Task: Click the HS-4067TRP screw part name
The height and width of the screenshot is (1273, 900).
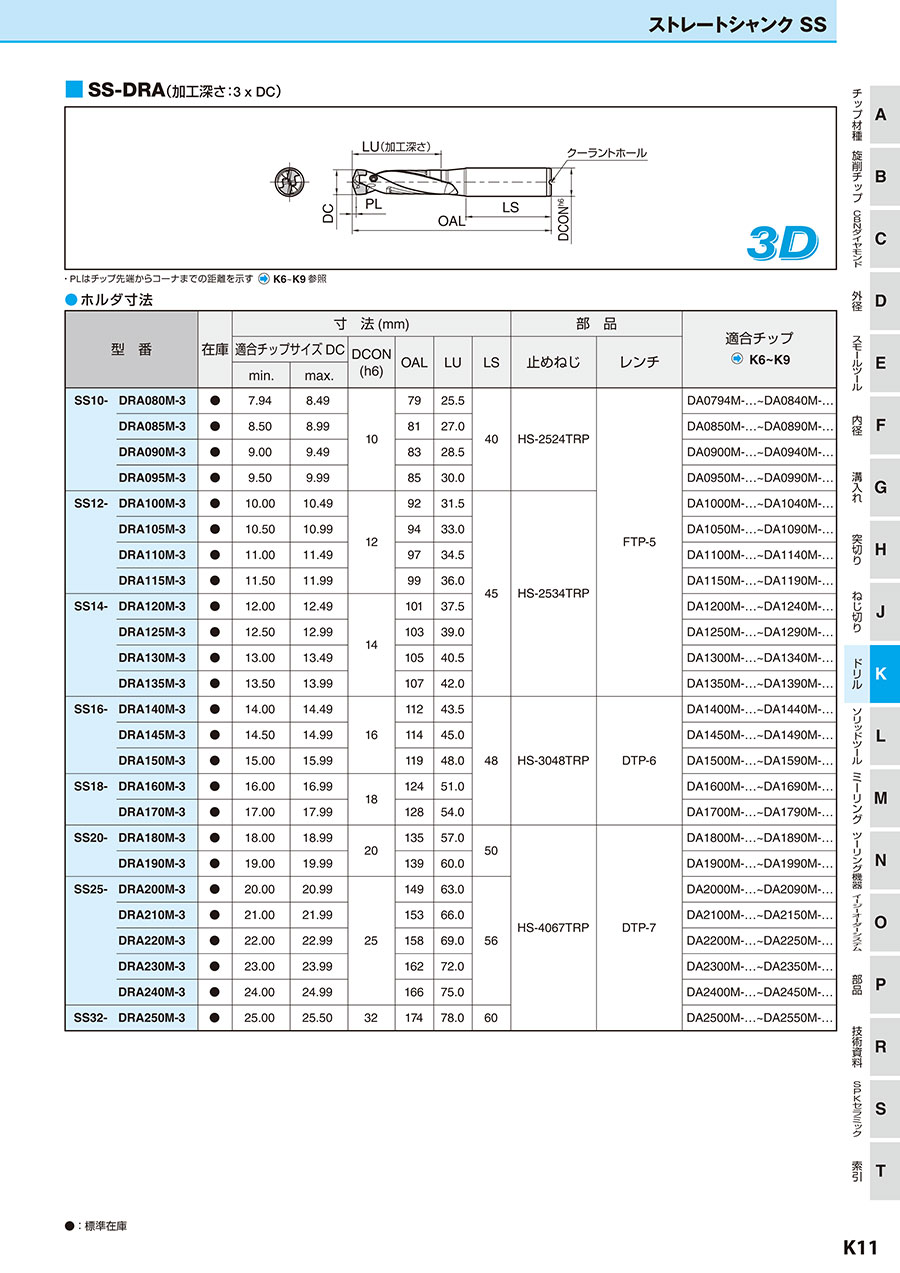Action: (x=553, y=928)
